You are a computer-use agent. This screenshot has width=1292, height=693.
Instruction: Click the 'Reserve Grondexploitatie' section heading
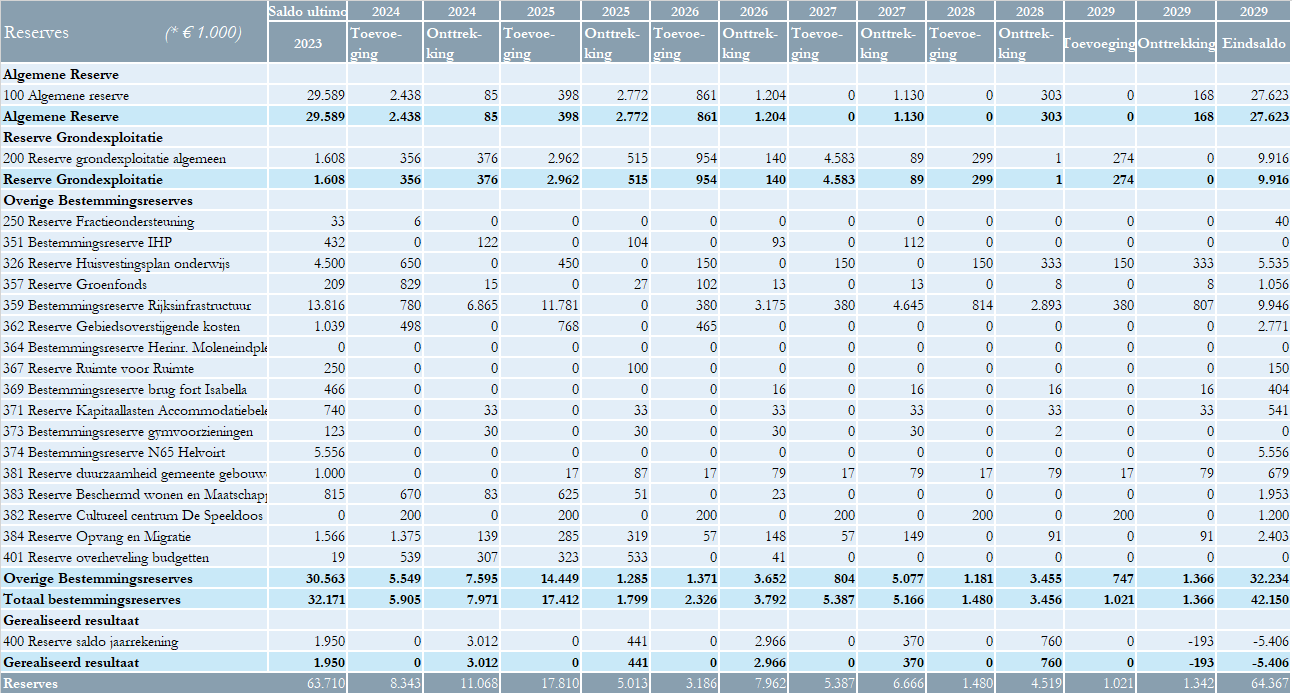[x=83, y=137]
